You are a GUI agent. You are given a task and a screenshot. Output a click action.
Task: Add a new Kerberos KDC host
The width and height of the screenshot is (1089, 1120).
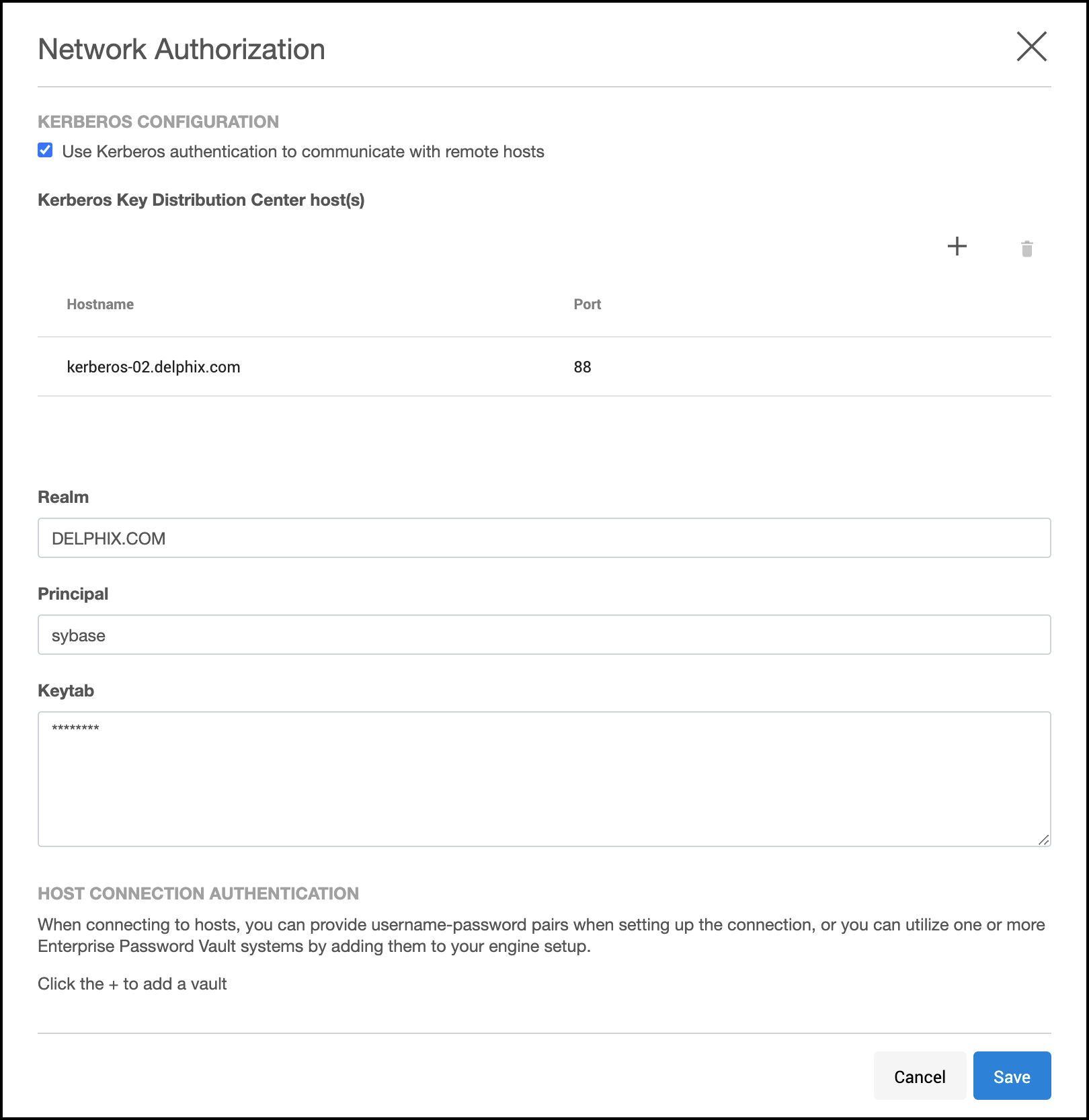(957, 247)
